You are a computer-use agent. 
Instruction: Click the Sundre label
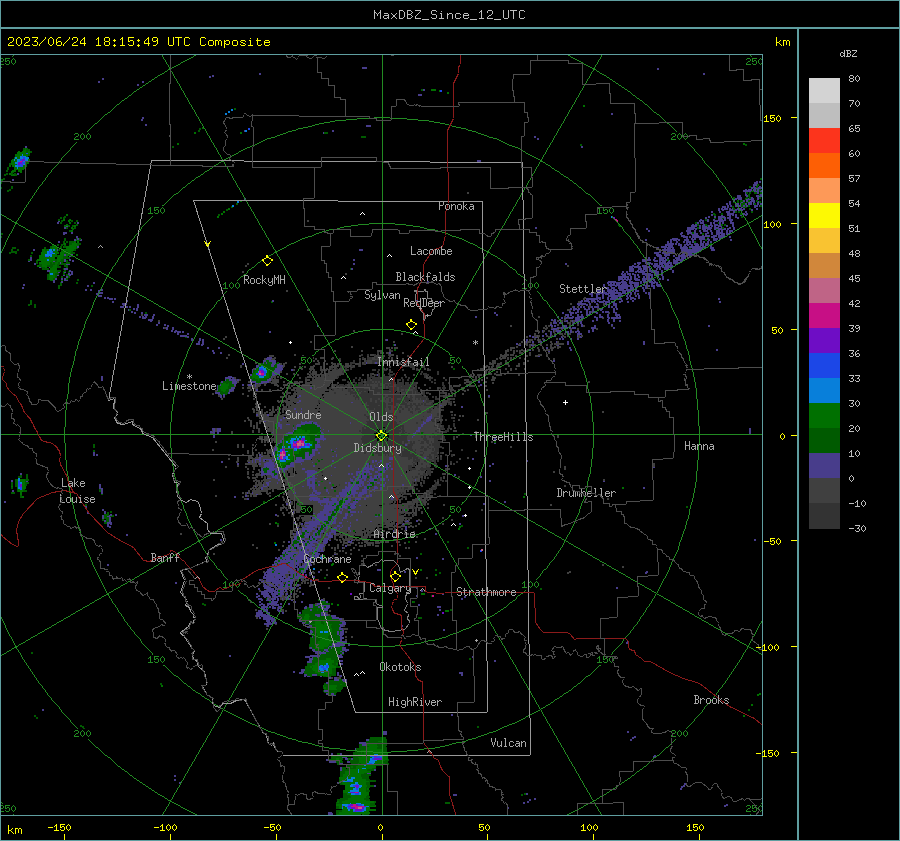point(303,415)
